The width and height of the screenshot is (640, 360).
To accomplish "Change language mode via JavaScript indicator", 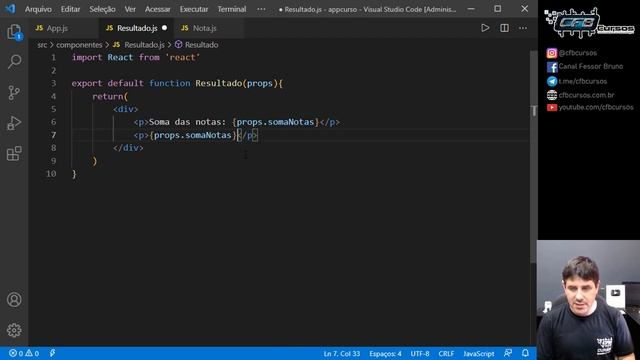I will point(479,353).
